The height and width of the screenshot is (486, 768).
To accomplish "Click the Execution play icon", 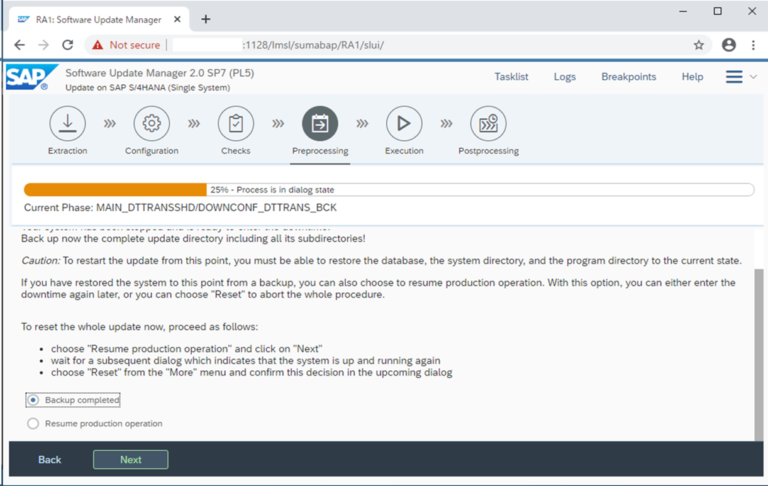I will pyautogui.click(x=404, y=124).
